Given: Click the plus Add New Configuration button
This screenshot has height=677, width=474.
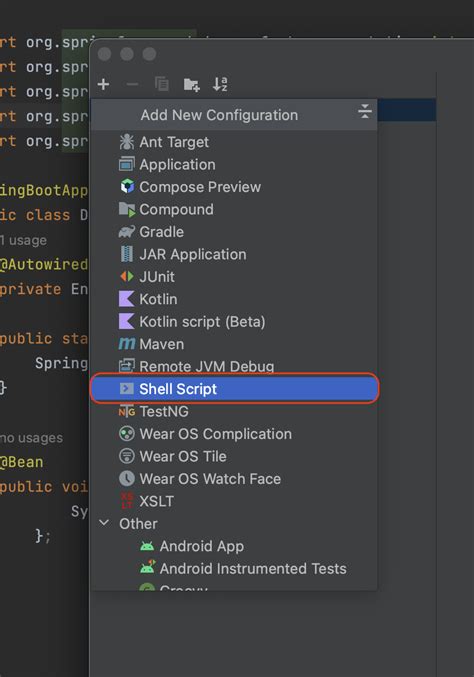Looking at the screenshot, I should coord(103,84).
